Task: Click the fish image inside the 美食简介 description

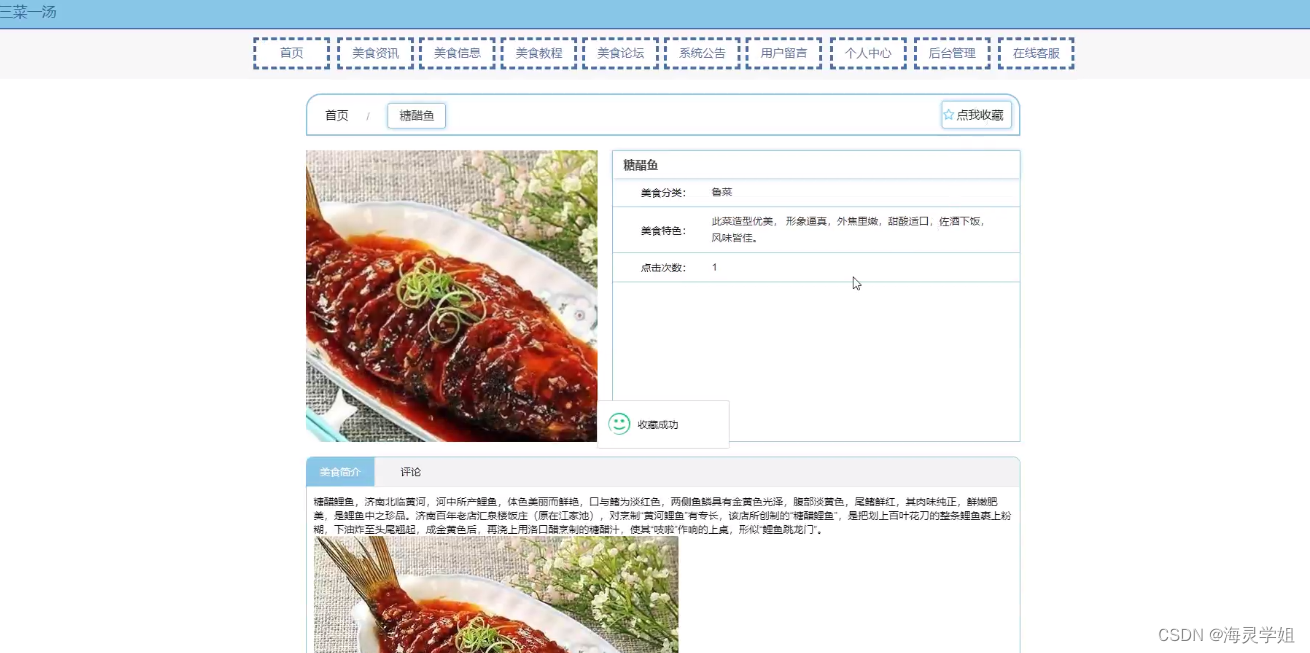Action: pyautogui.click(x=495, y=595)
